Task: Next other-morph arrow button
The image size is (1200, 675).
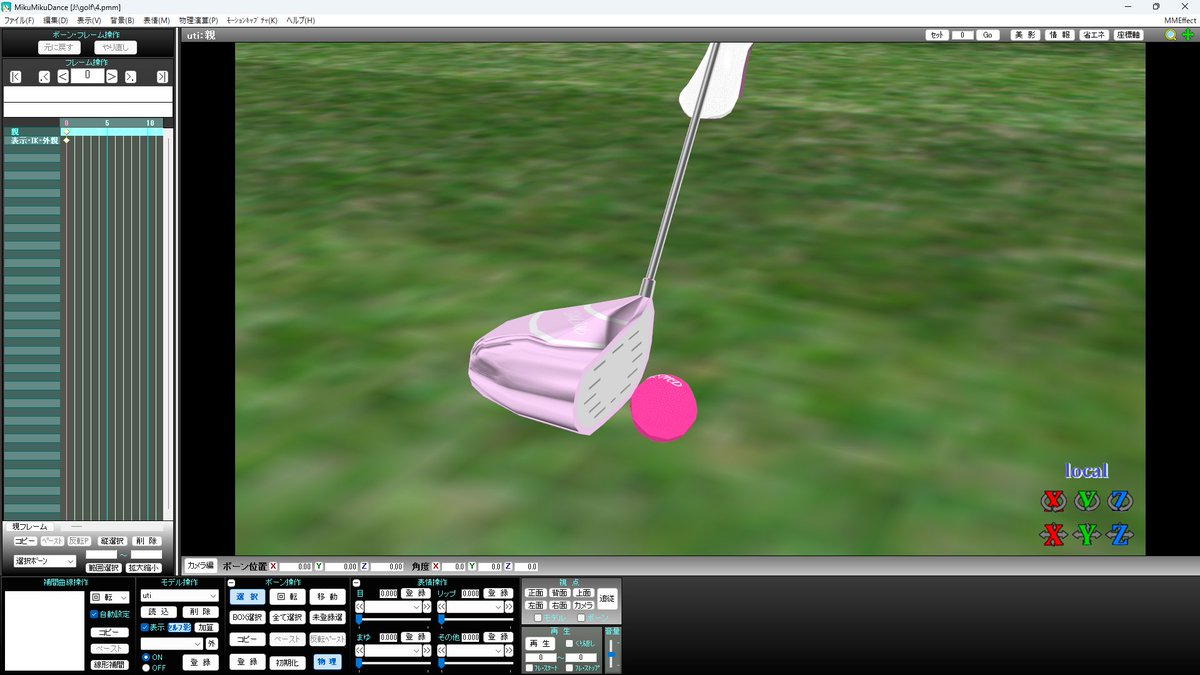Action: pyautogui.click(x=509, y=651)
